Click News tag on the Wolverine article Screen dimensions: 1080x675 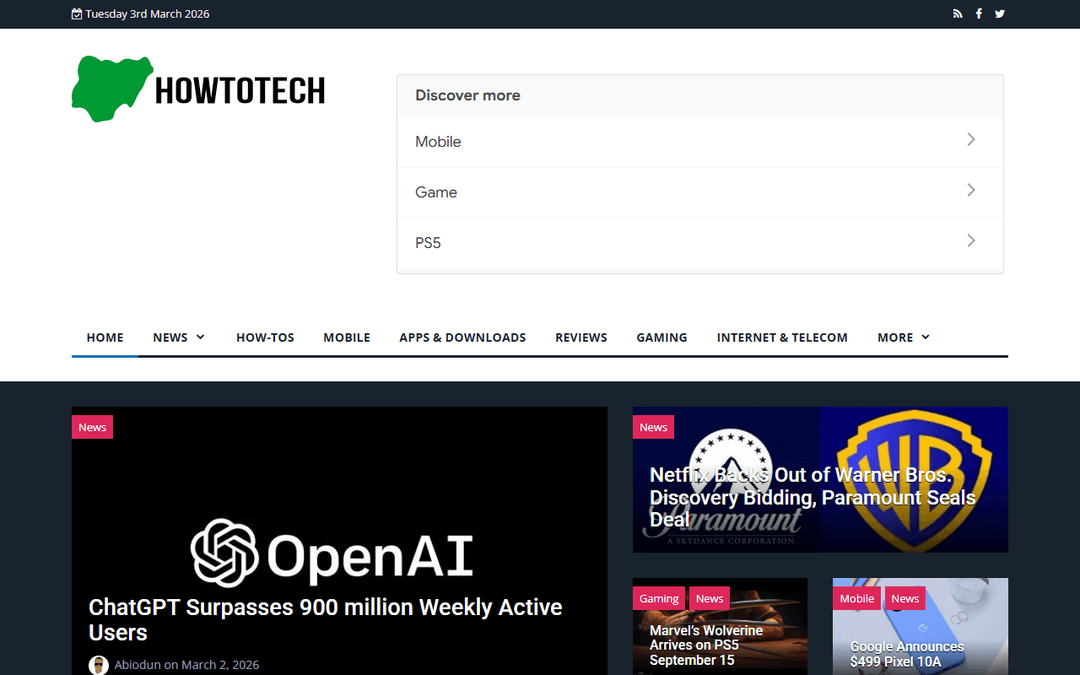point(709,599)
